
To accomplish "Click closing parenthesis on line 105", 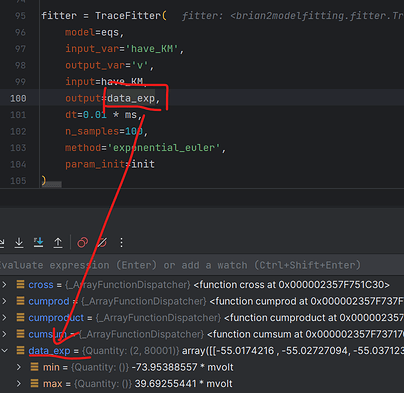I will tap(43, 180).
